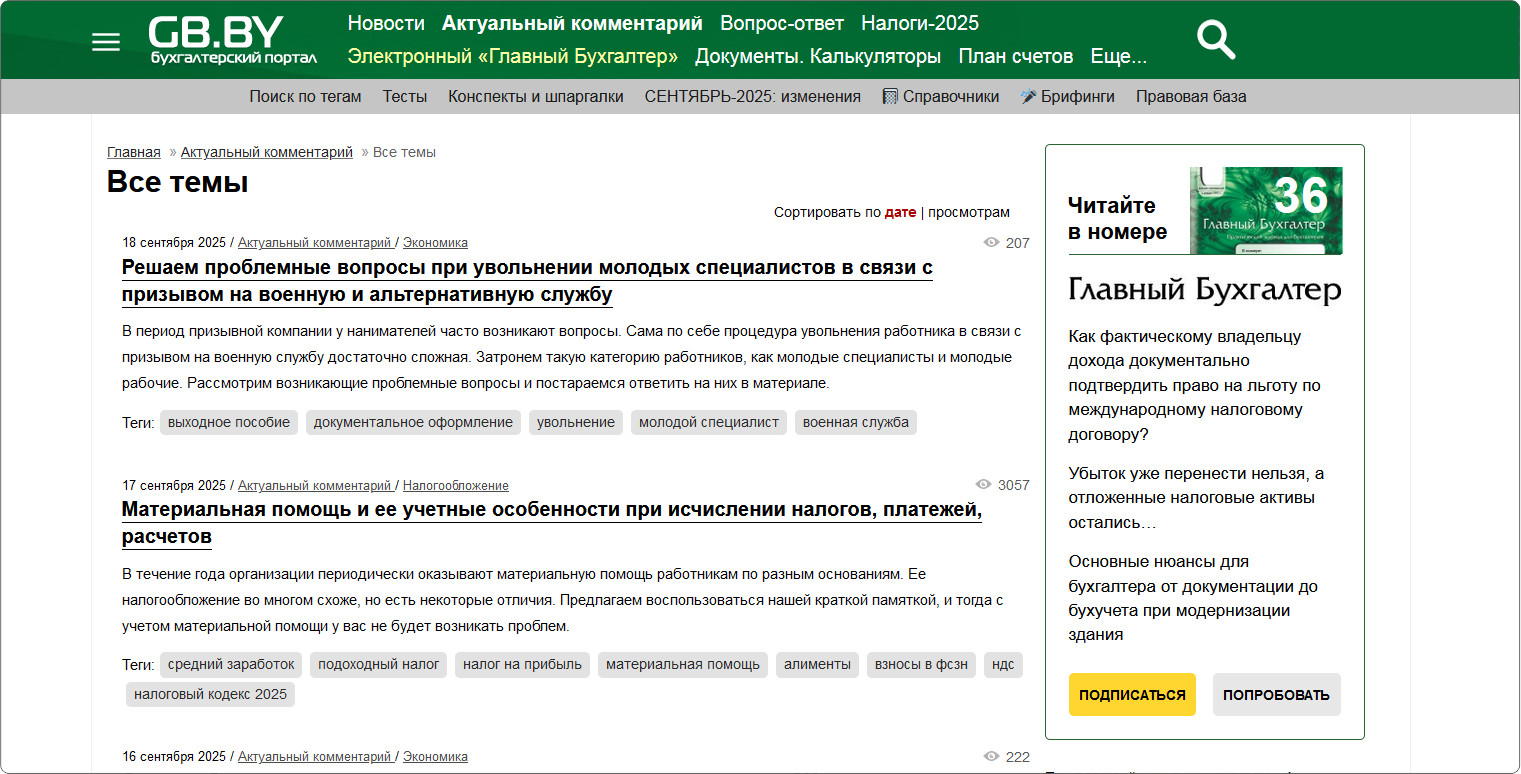Open Справочники with the grid icon
This screenshot has width=1521, height=774.
941,97
